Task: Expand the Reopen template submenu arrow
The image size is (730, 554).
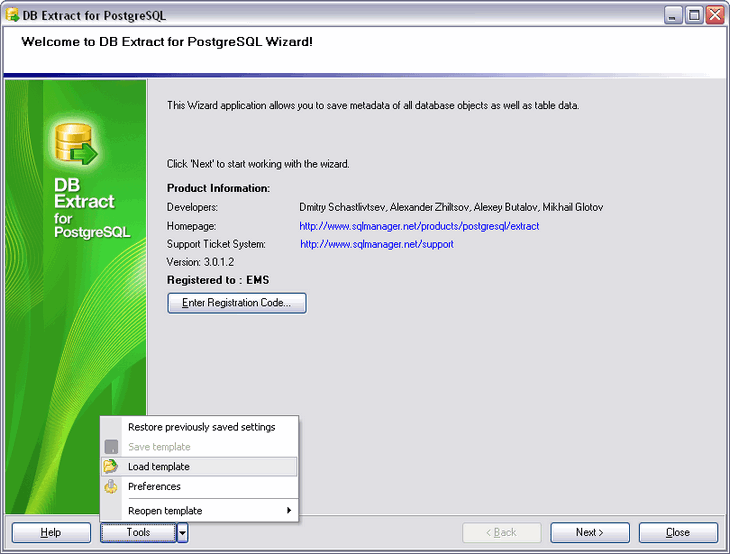Action: (x=289, y=511)
